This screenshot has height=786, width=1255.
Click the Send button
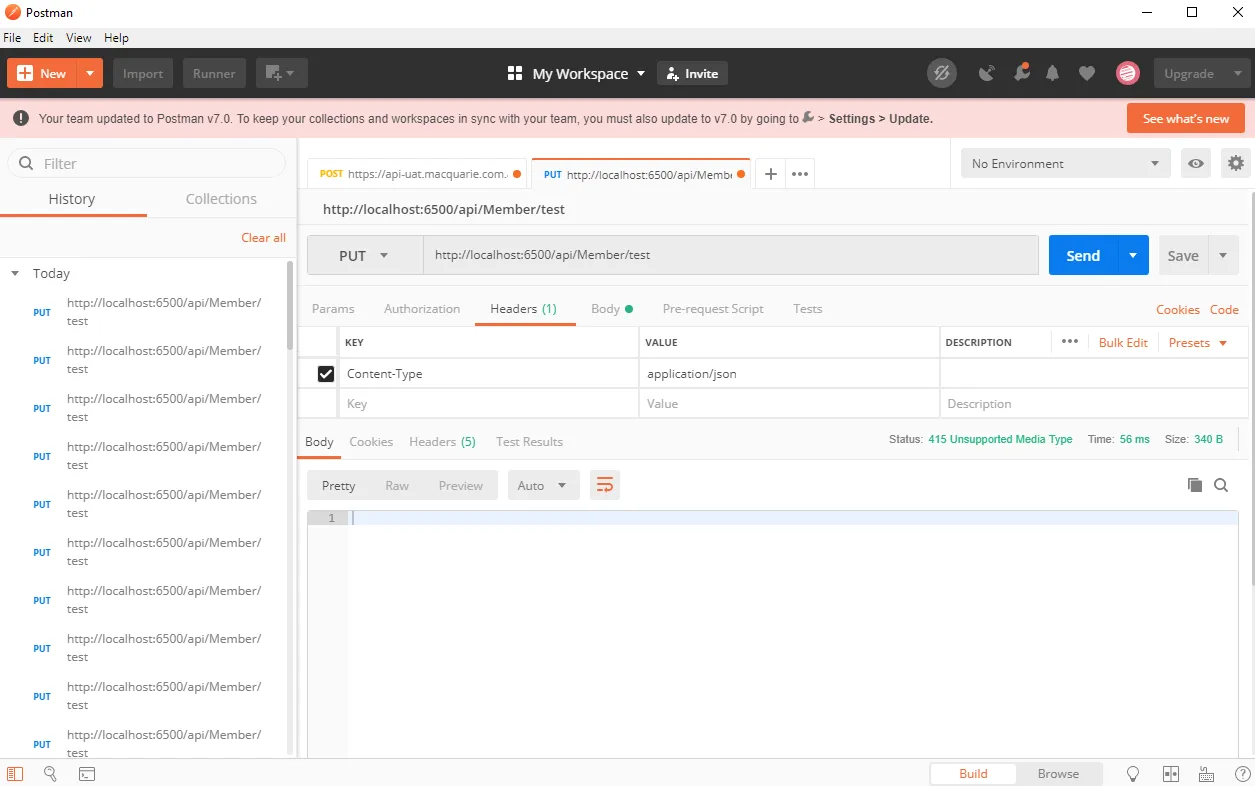[x=1083, y=255]
